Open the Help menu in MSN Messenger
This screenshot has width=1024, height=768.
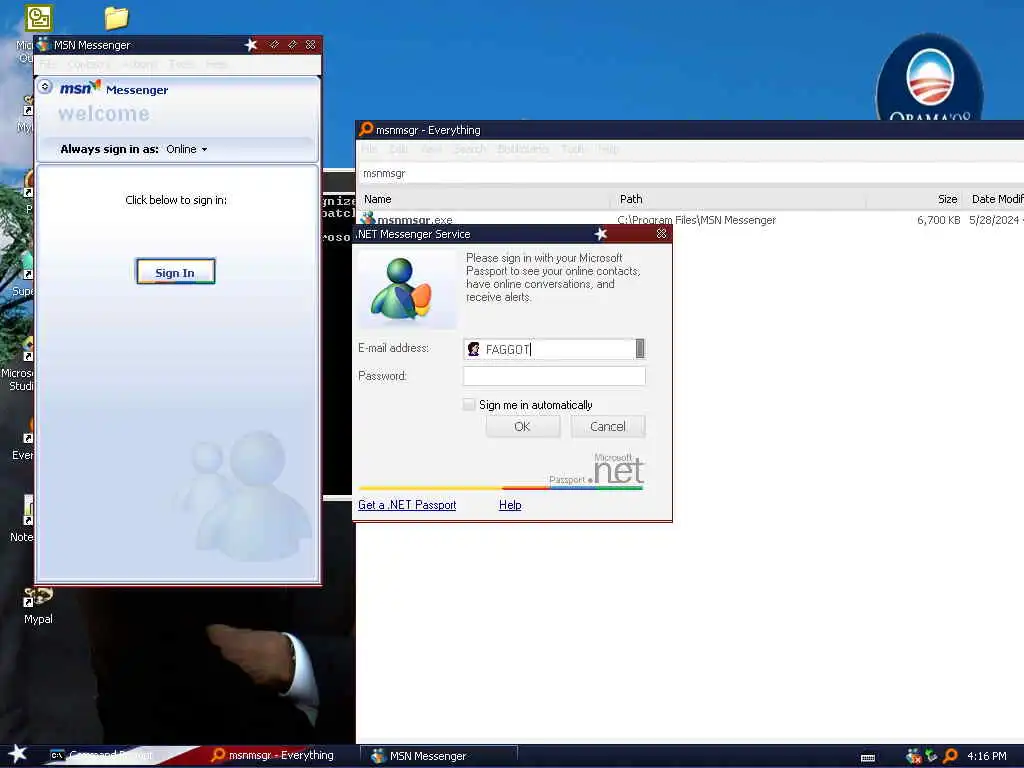(x=216, y=64)
